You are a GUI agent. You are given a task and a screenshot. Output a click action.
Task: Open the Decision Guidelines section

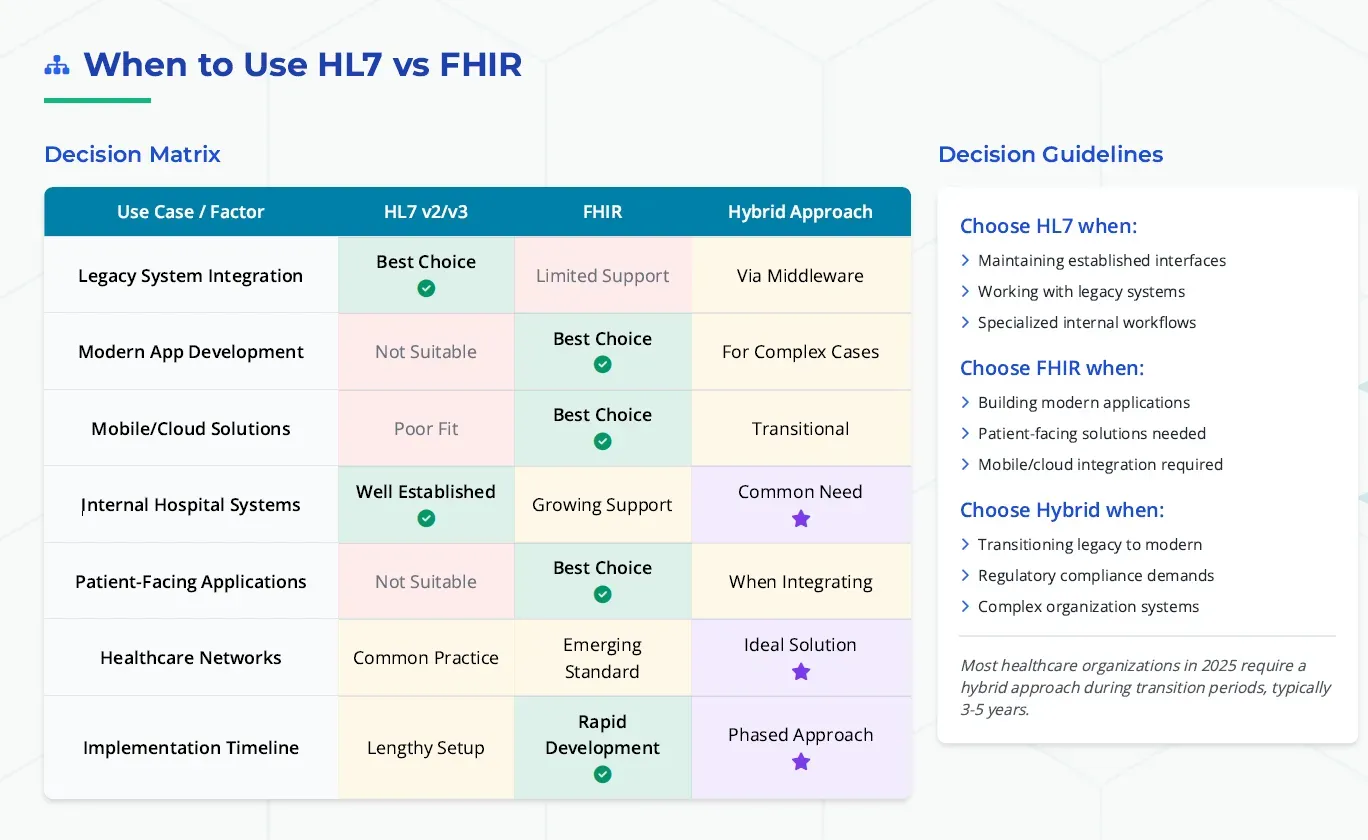(1050, 154)
